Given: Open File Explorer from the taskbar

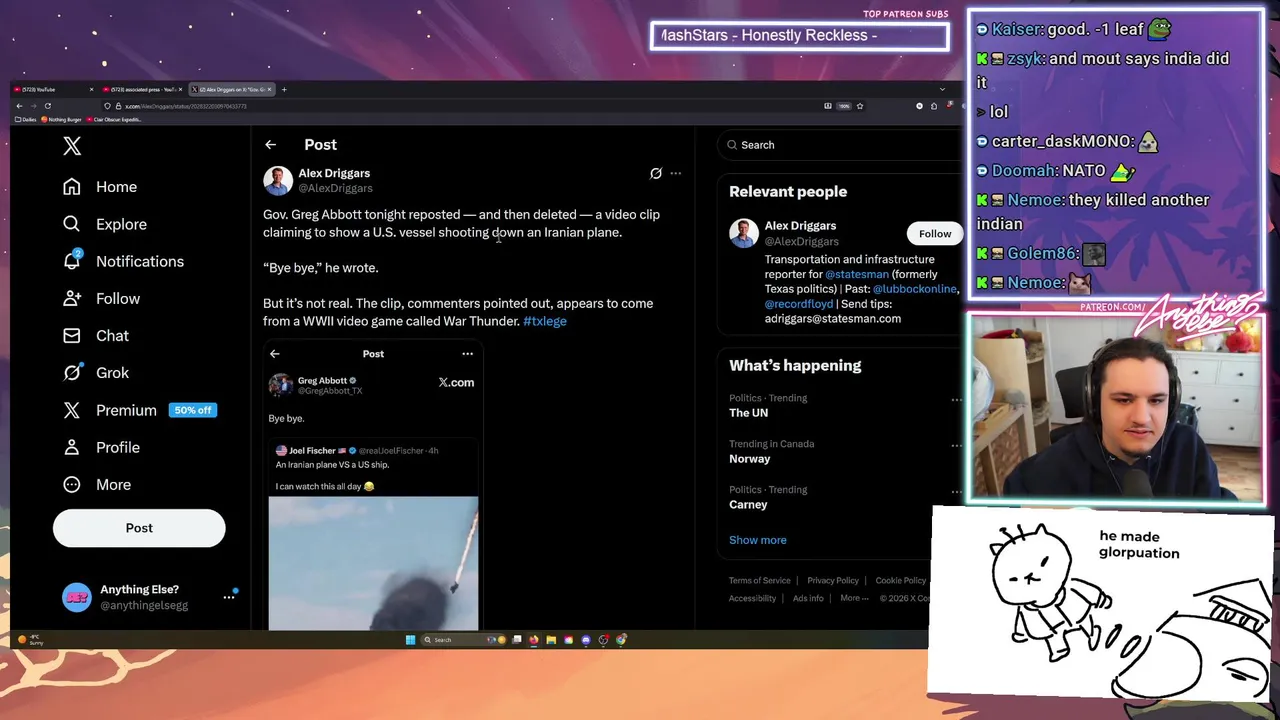Looking at the screenshot, I should (551, 640).
